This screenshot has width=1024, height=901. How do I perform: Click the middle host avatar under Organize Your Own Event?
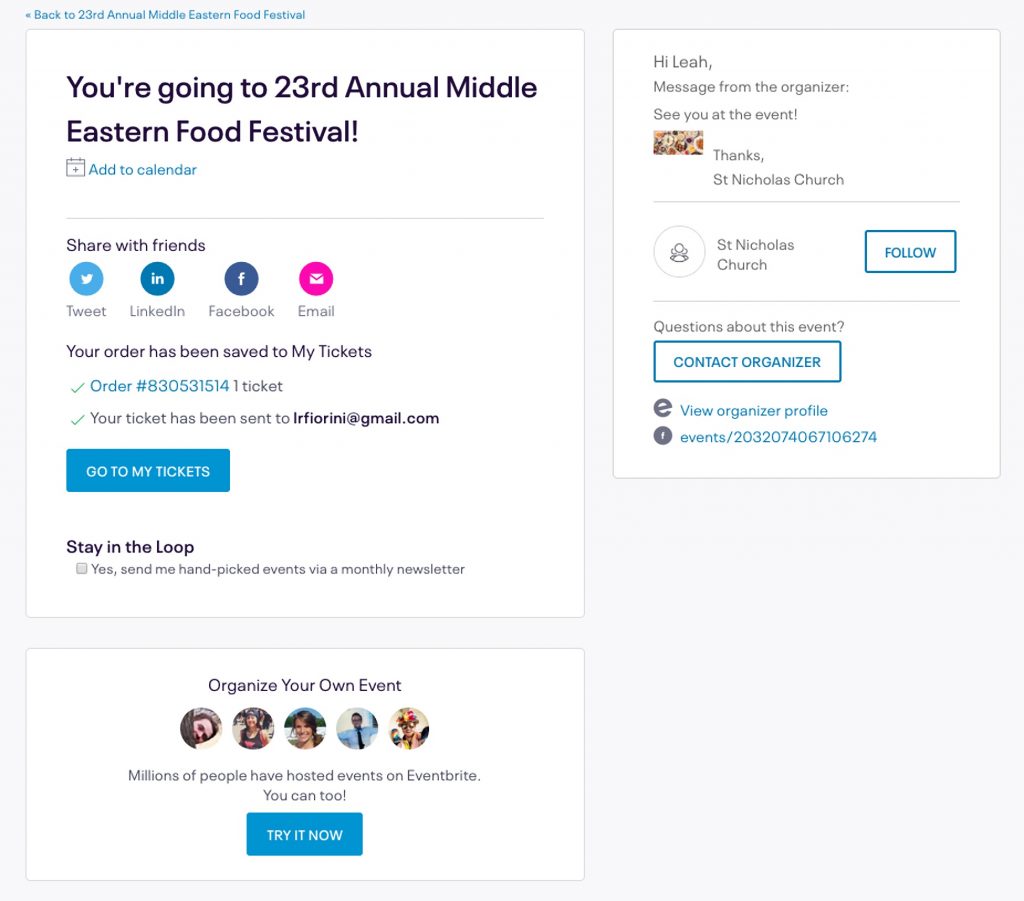(305, 728)
